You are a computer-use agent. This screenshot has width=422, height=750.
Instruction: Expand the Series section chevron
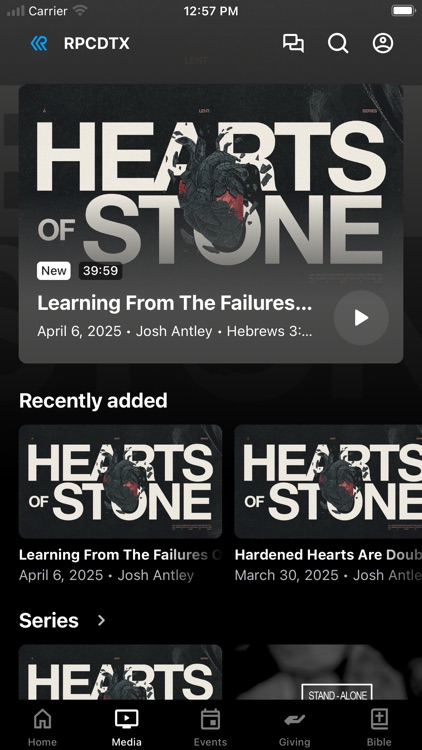(101, 620)
